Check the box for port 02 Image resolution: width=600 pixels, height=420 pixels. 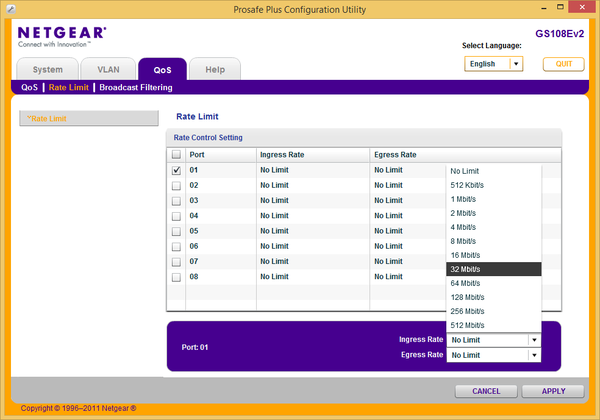point(177,186)
